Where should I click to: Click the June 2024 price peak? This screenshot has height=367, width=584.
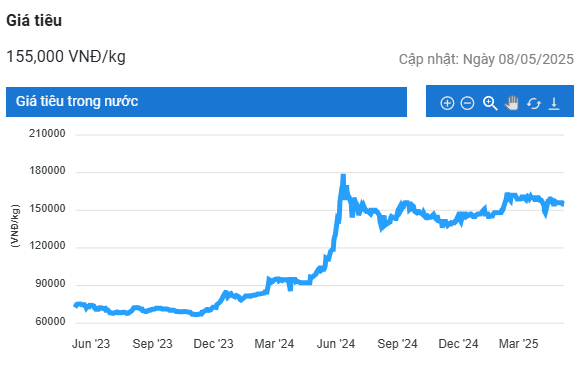343,176
